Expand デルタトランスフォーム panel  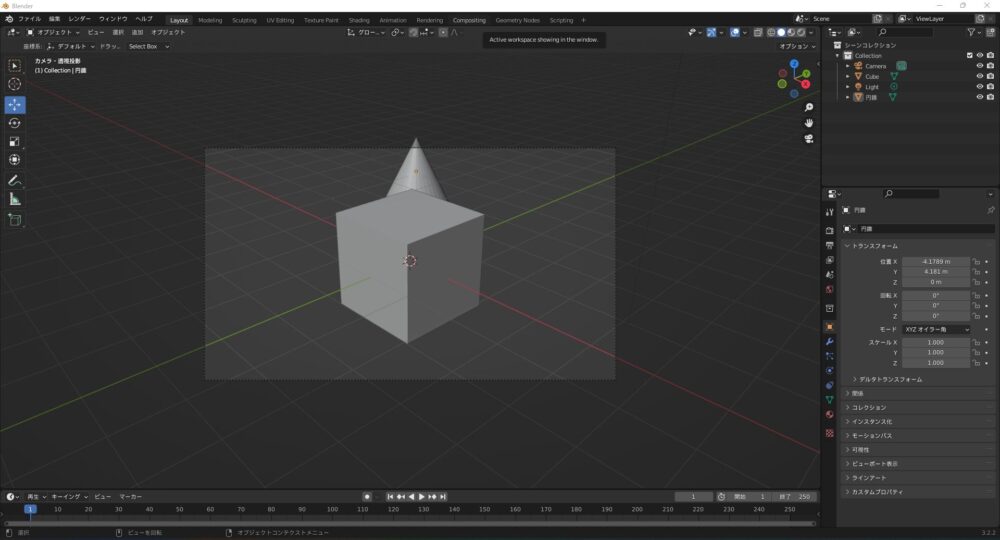click(890, 379)
